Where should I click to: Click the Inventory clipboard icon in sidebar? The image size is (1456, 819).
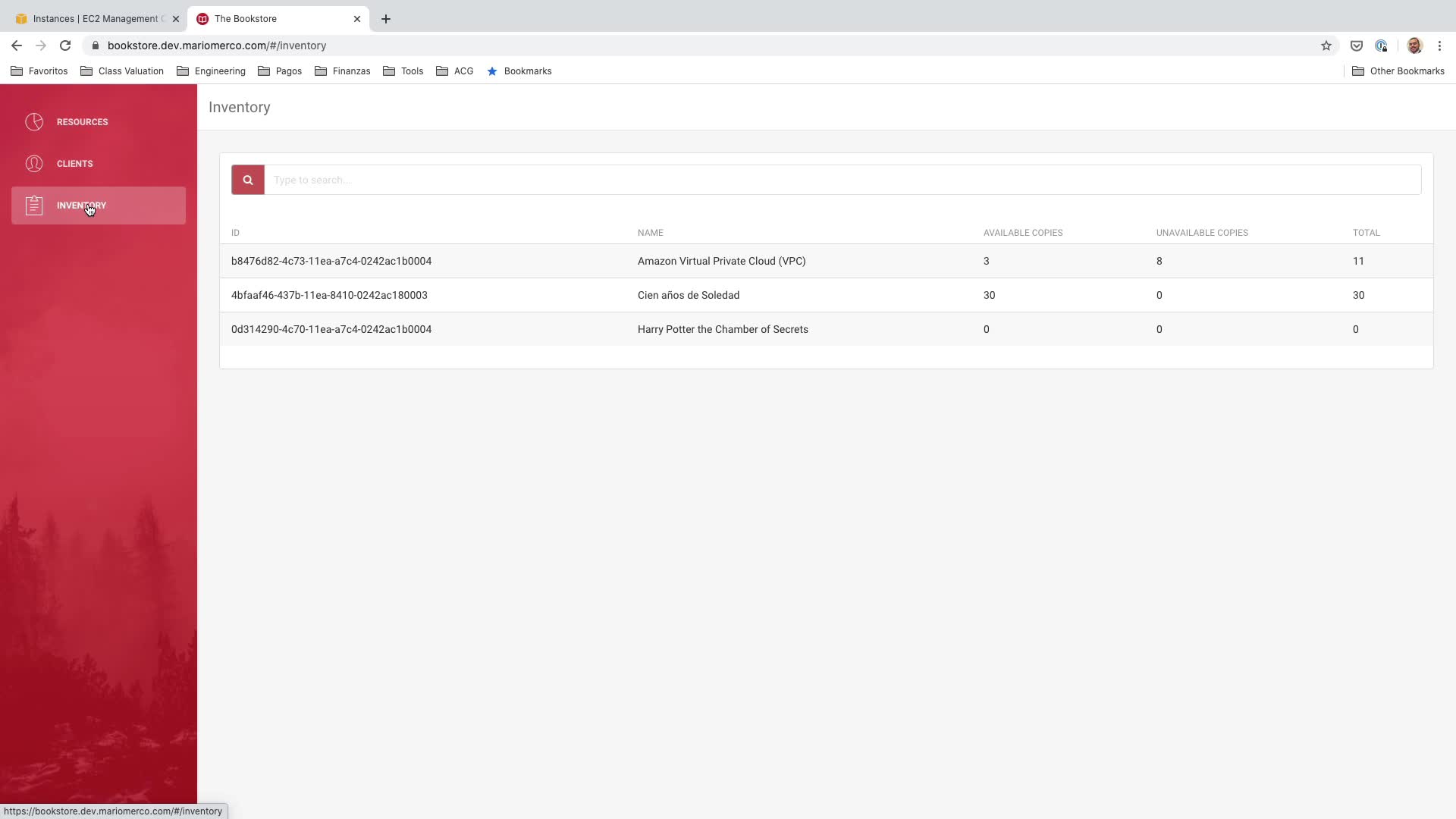pos(34,206)
